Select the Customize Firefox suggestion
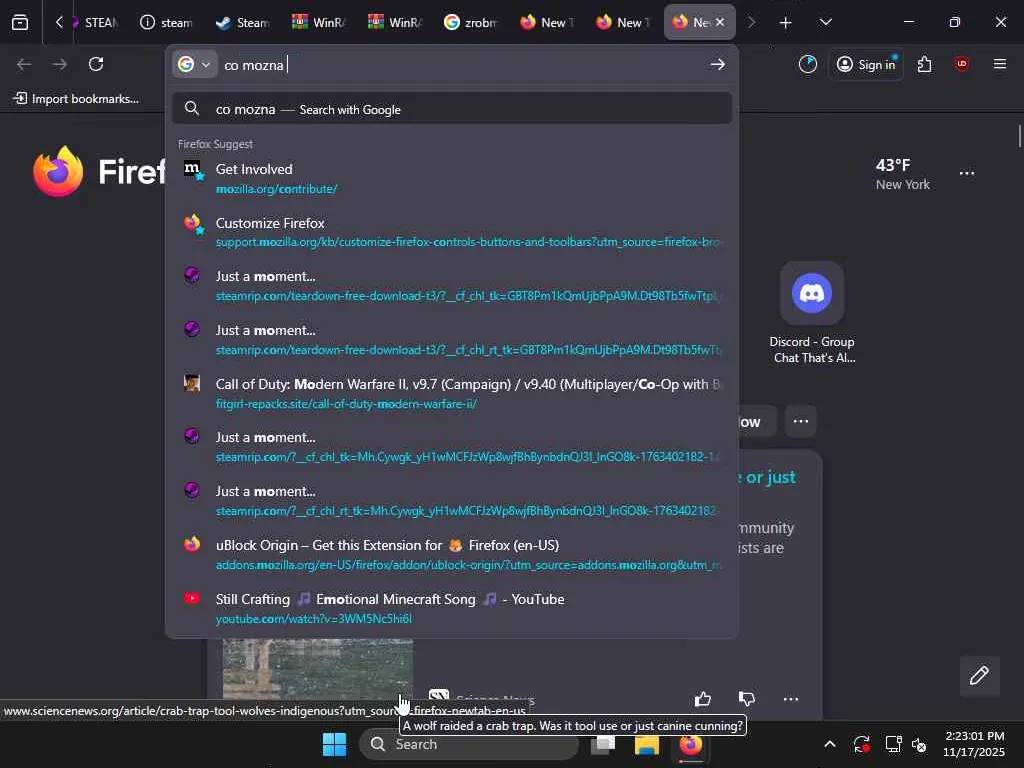Screen dimensions: 1024x768 click(x=452, y=232)
